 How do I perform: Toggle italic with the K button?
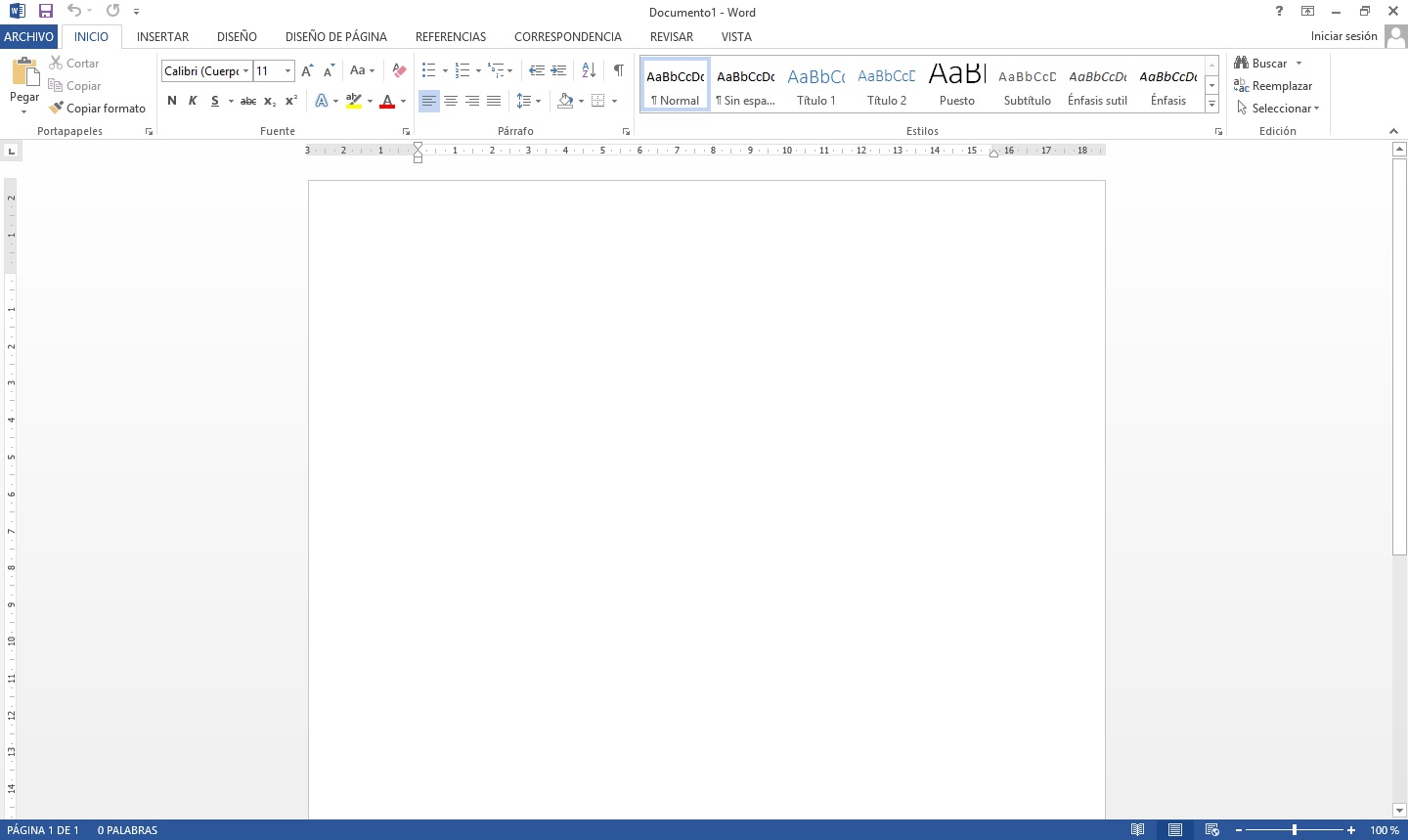pyautogui.click(x=193, y=101)
